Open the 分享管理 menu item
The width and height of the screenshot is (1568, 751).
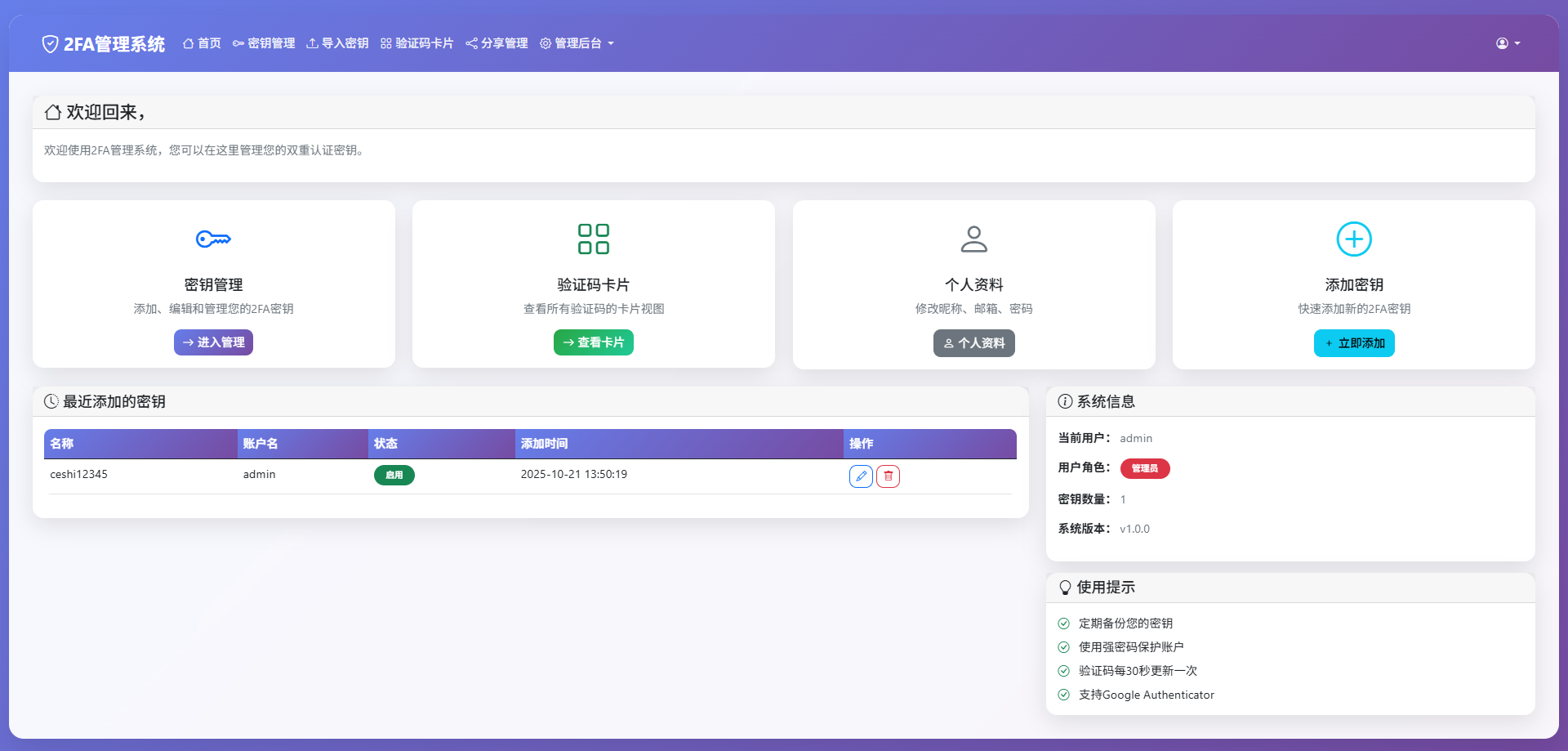tap(496, 43)
